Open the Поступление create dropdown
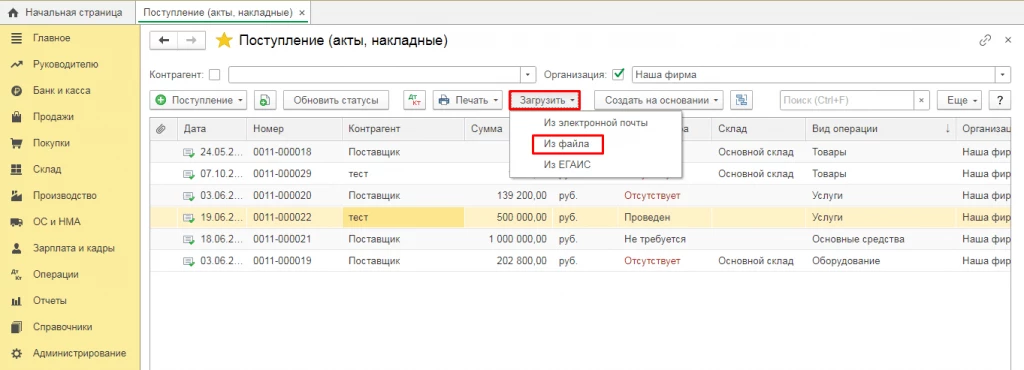This screenshot has height=370, width=1024. 199,100
